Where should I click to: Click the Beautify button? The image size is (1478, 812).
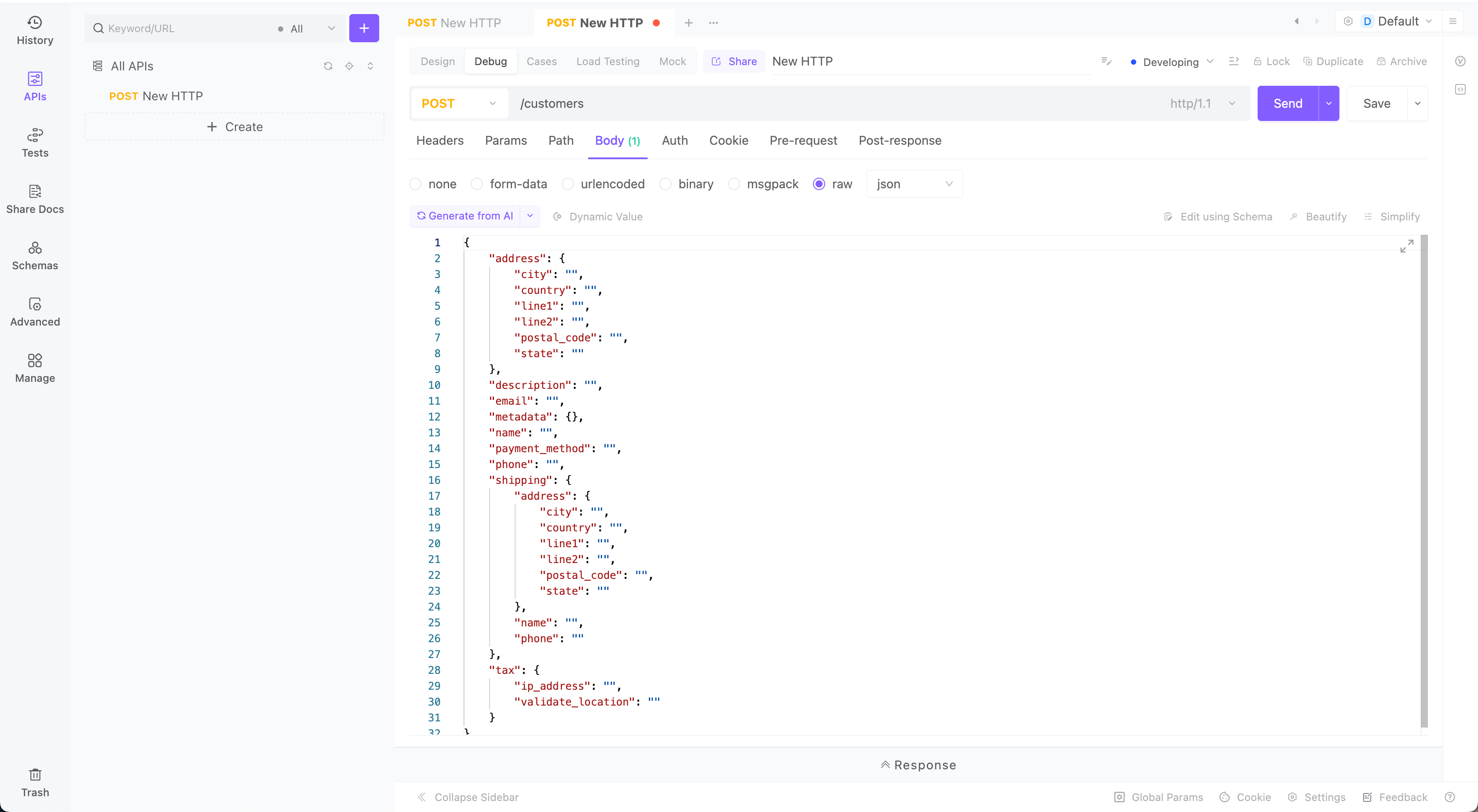[x=1318, y=216]
